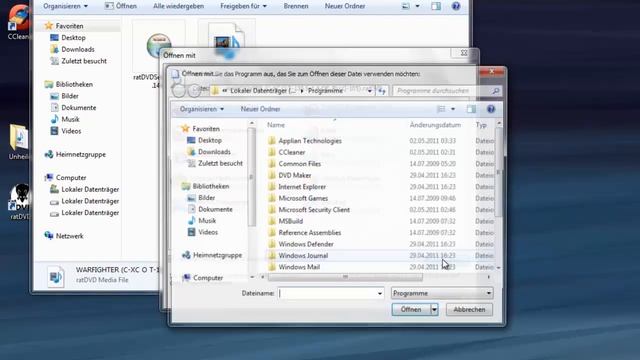Change view icon in file dialog

click(441, 109)
